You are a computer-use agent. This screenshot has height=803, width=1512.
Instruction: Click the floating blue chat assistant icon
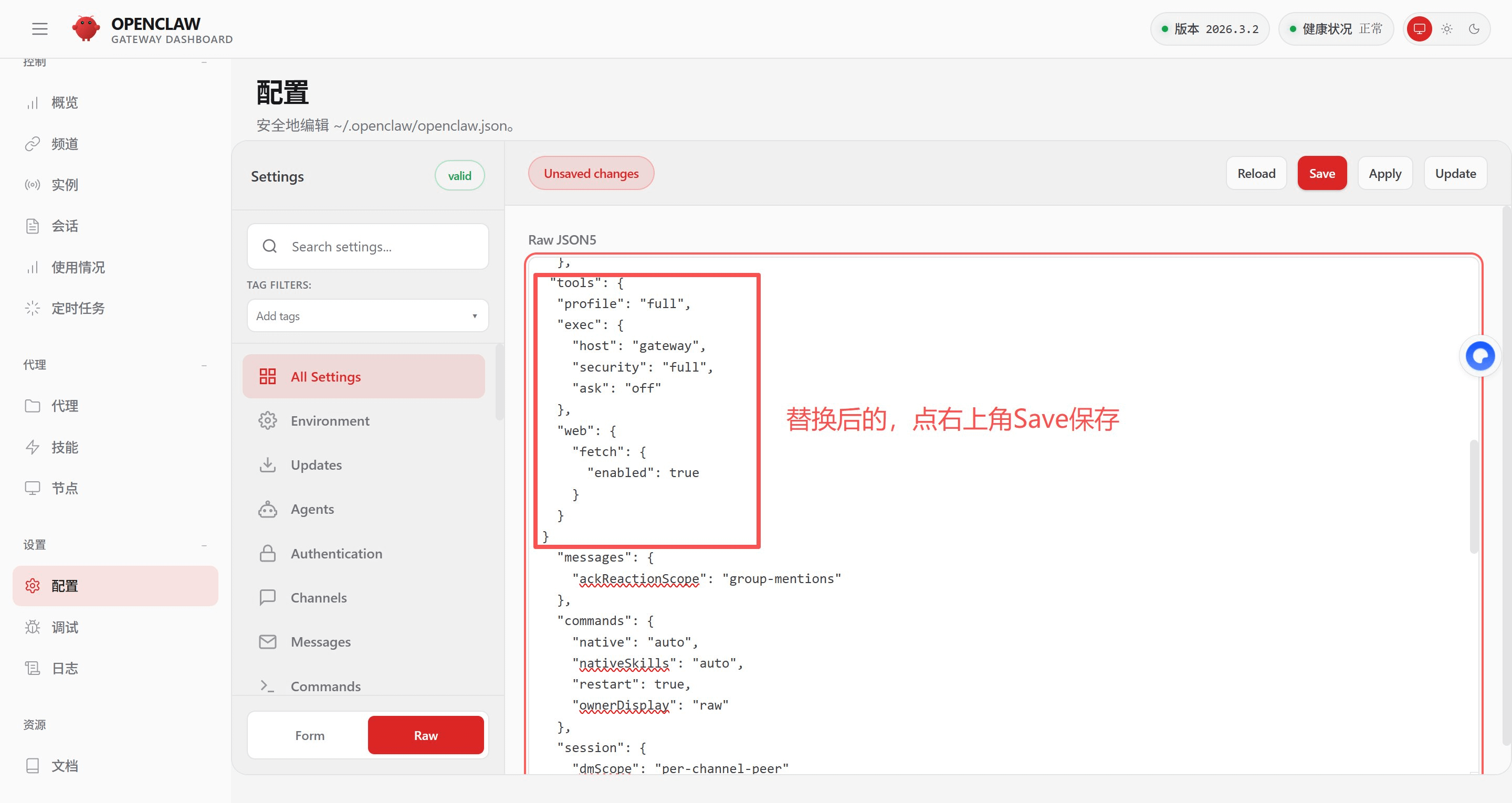point(1480,356)
